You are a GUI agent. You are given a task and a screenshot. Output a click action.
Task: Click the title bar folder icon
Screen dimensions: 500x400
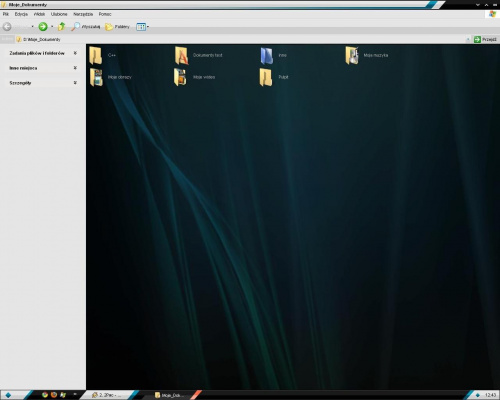(x=4, y=5)
